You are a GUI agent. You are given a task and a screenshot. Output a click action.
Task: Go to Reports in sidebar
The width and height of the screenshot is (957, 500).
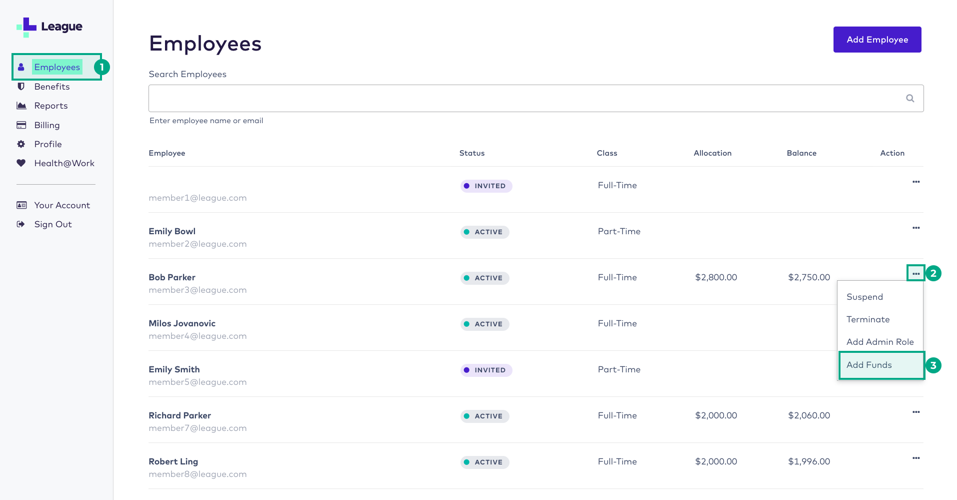pyautogui.click(x=51, y=106)
